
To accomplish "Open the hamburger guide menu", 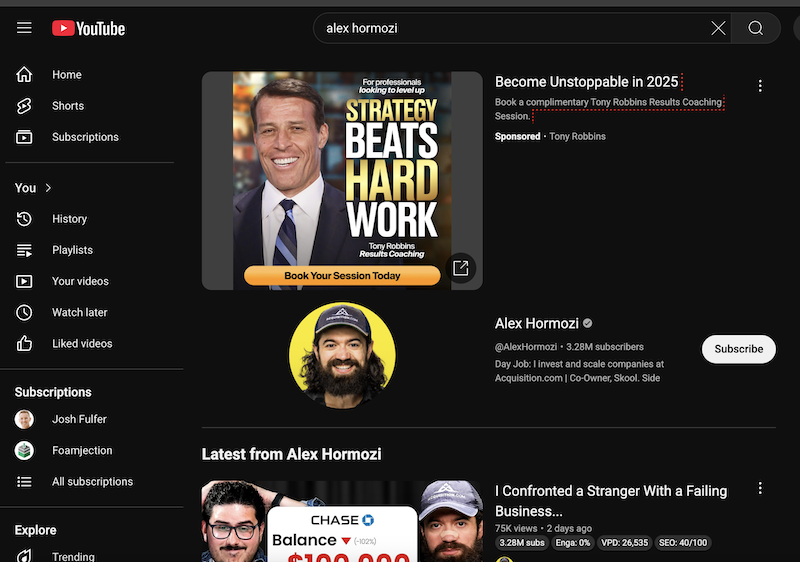I will (x=24, y=28).
